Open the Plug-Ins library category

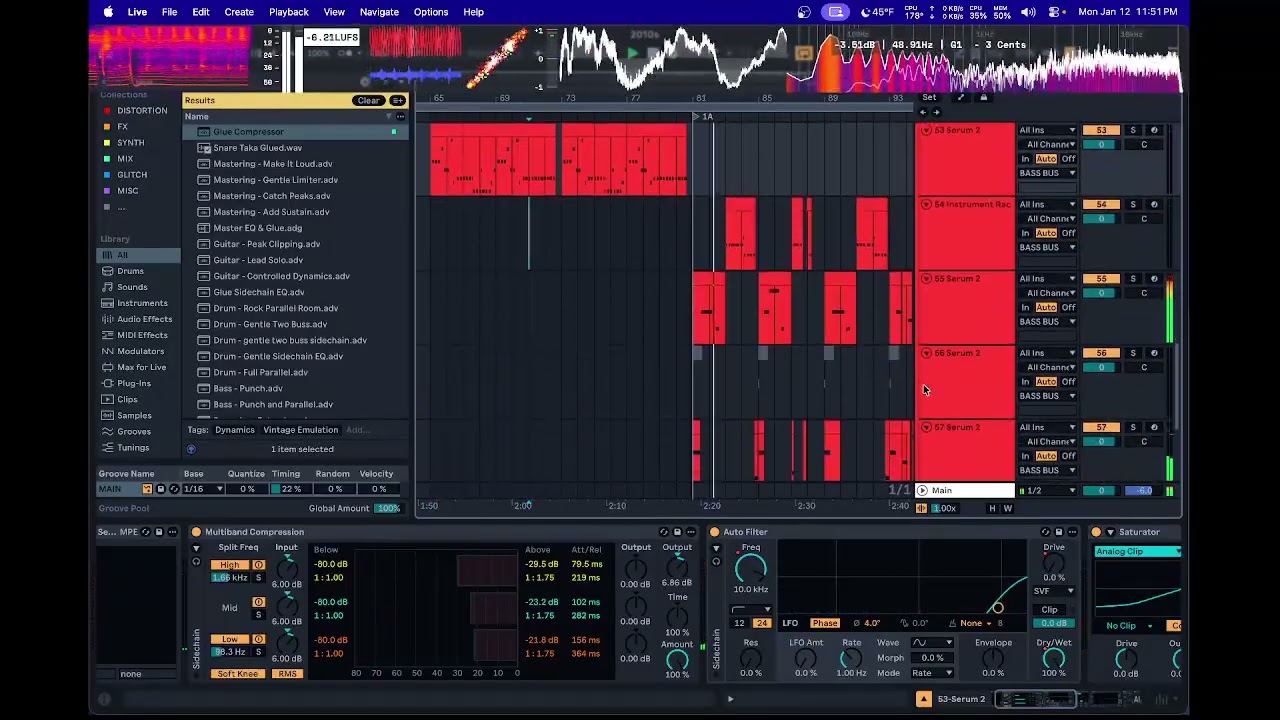134,383
